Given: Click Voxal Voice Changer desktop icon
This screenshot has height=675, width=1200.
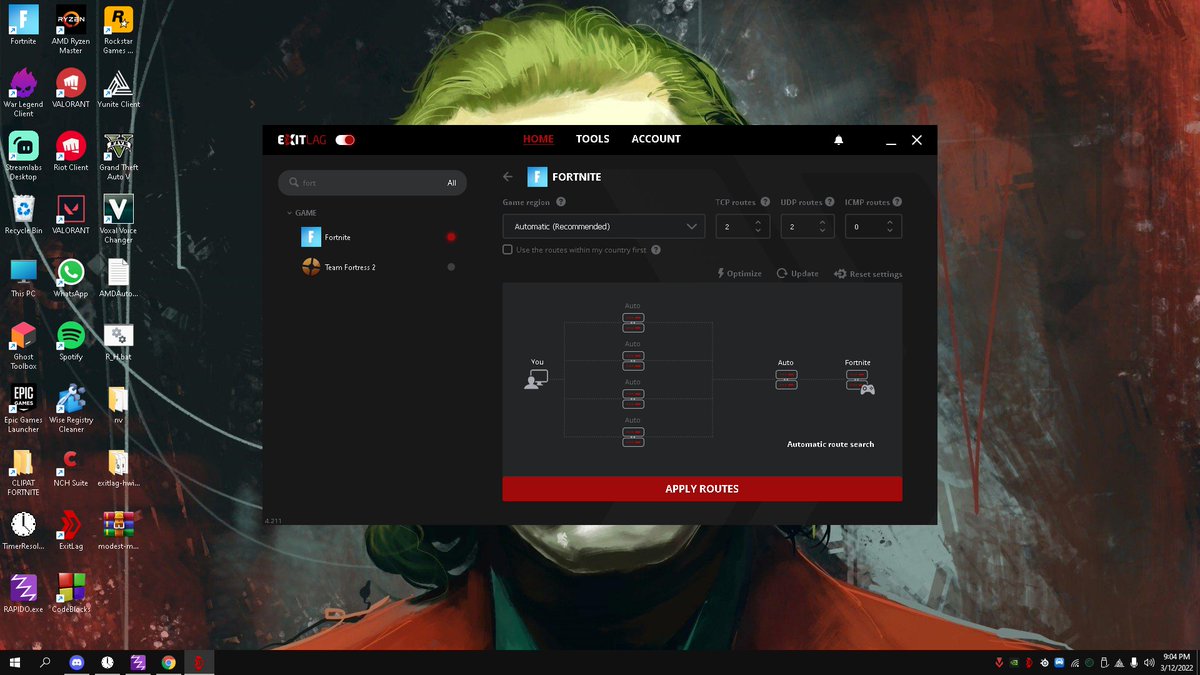Looking at the screenshot, I should tap(118, 218).
